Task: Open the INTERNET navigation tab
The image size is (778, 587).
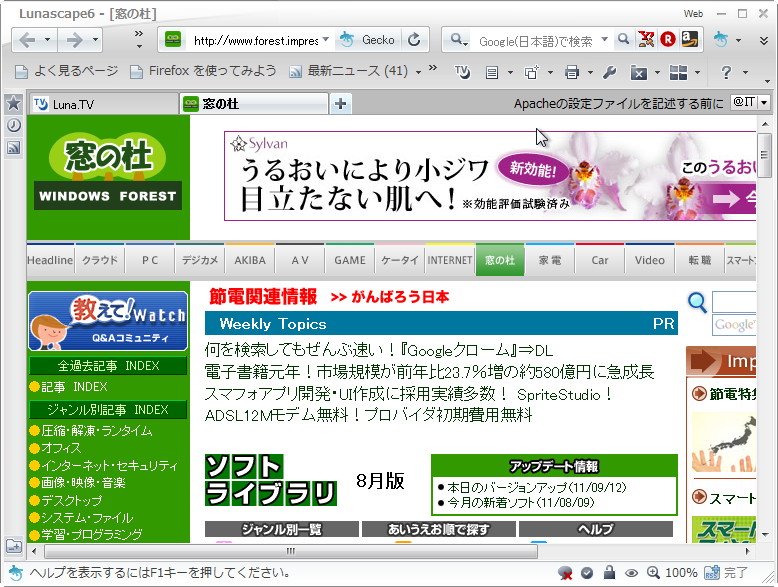Action: click(450, 260)
